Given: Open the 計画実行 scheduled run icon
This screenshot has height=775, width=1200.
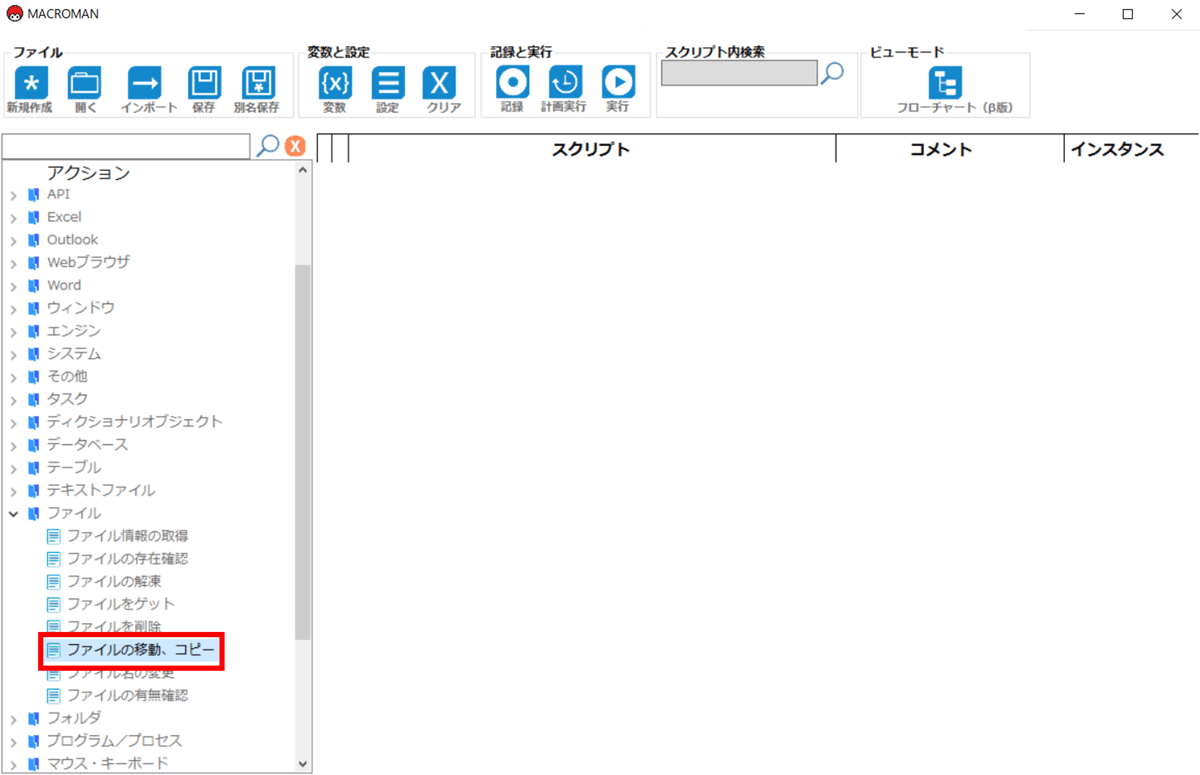Looking at the screenshot, I should (566, 82).
